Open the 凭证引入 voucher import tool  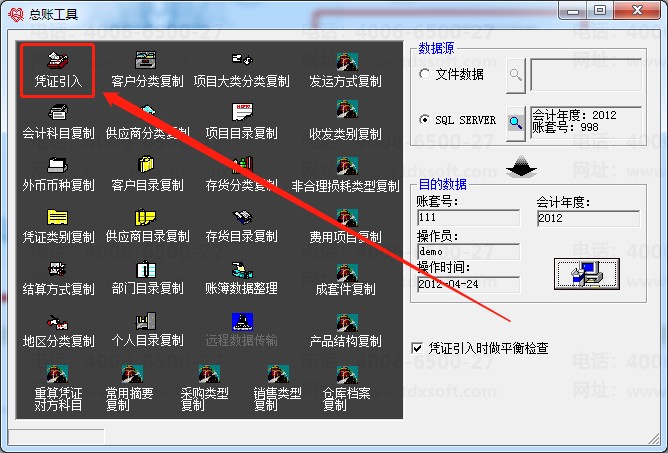(58, 70)
